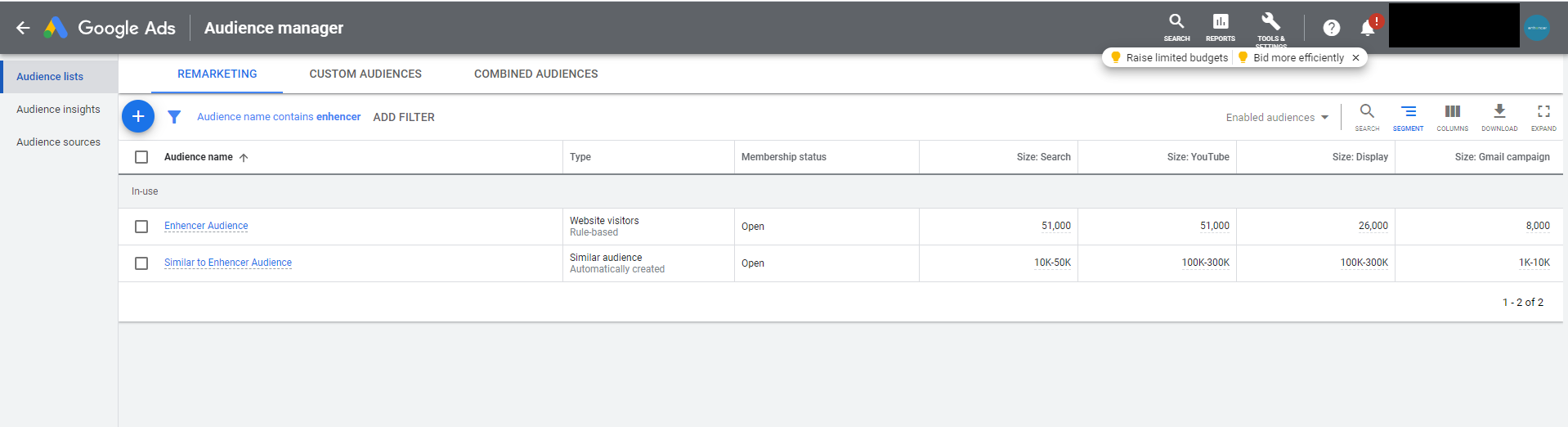Image resolution: width=1568 pixels, height=427 pixels.
Task: Click the funnel filter icon
Action: click(x=174, y=117)
